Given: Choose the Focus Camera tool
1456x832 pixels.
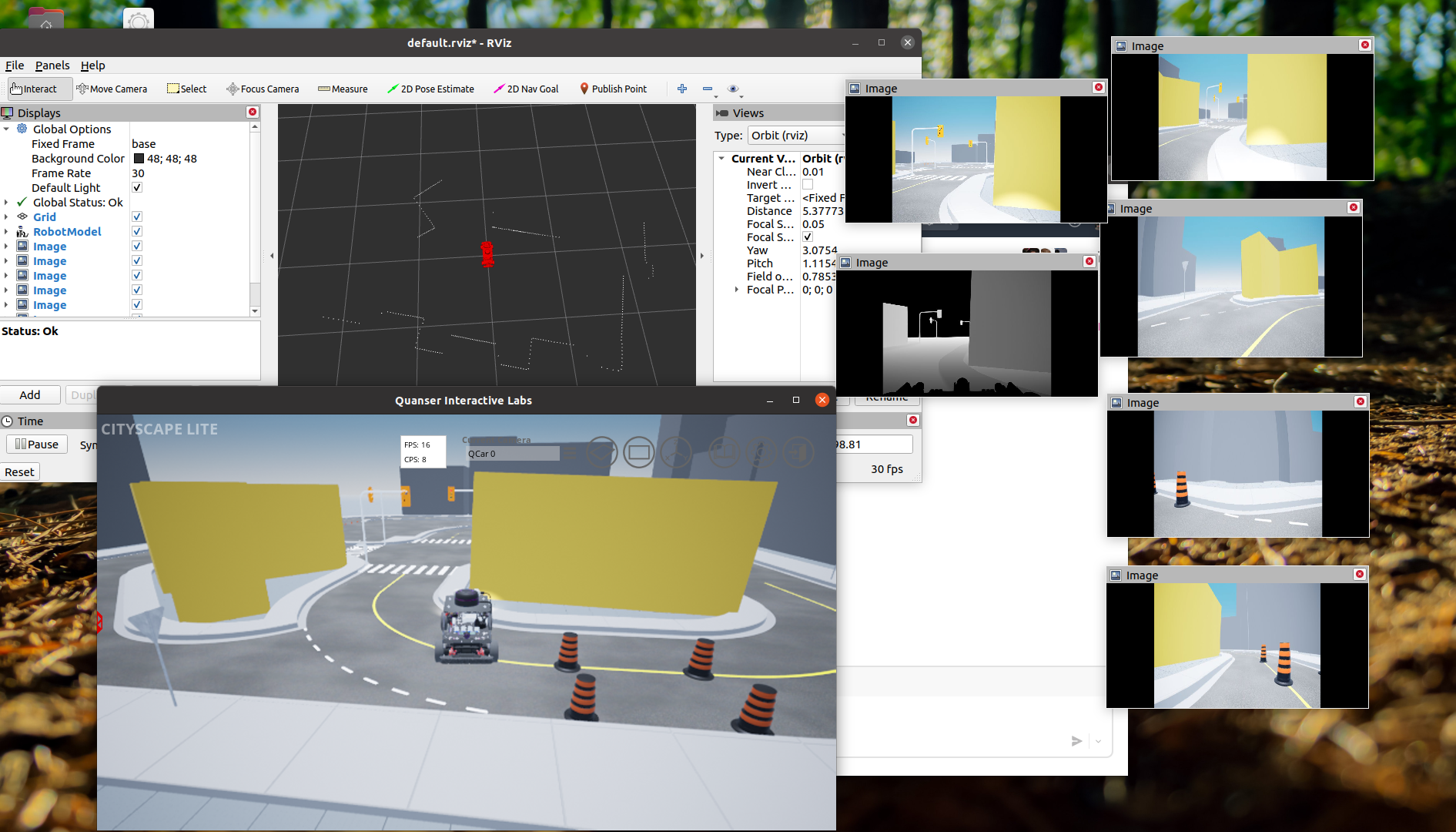Looking at the screenshot, I should click(x=263, y=89).
